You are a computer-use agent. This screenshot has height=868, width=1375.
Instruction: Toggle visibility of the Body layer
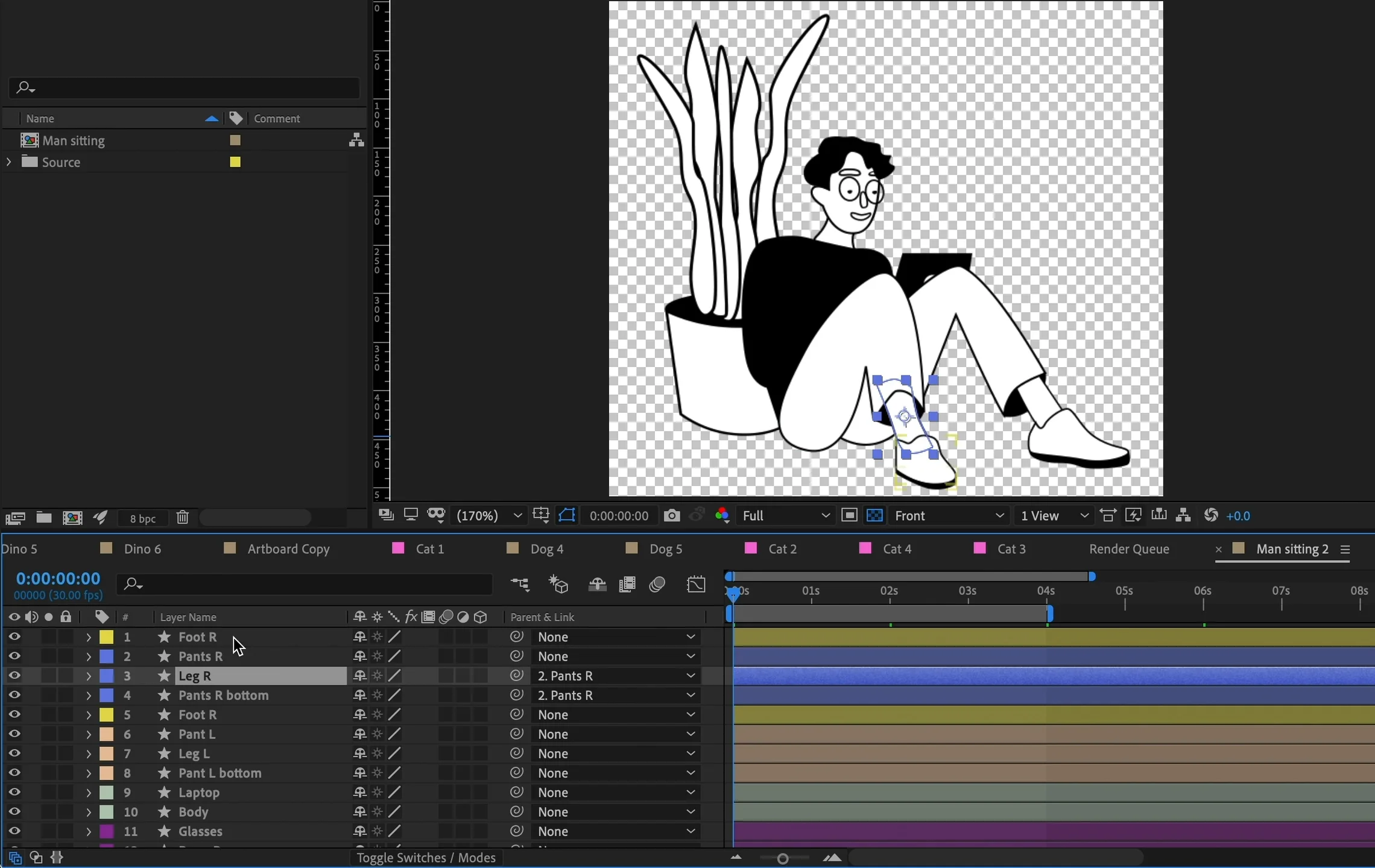14,812
